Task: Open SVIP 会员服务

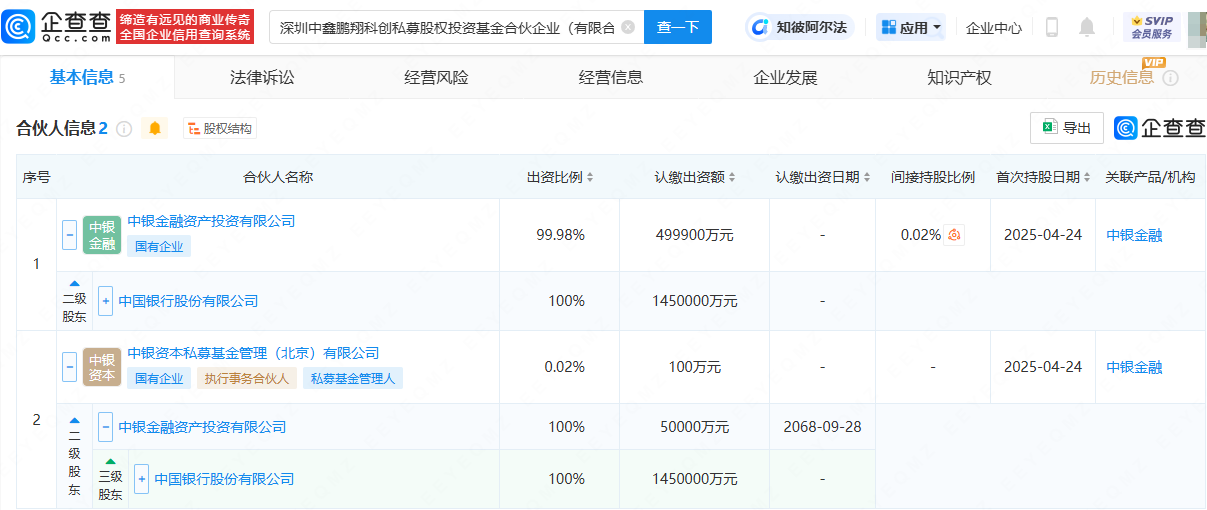Action: (x=1152, y=27)
